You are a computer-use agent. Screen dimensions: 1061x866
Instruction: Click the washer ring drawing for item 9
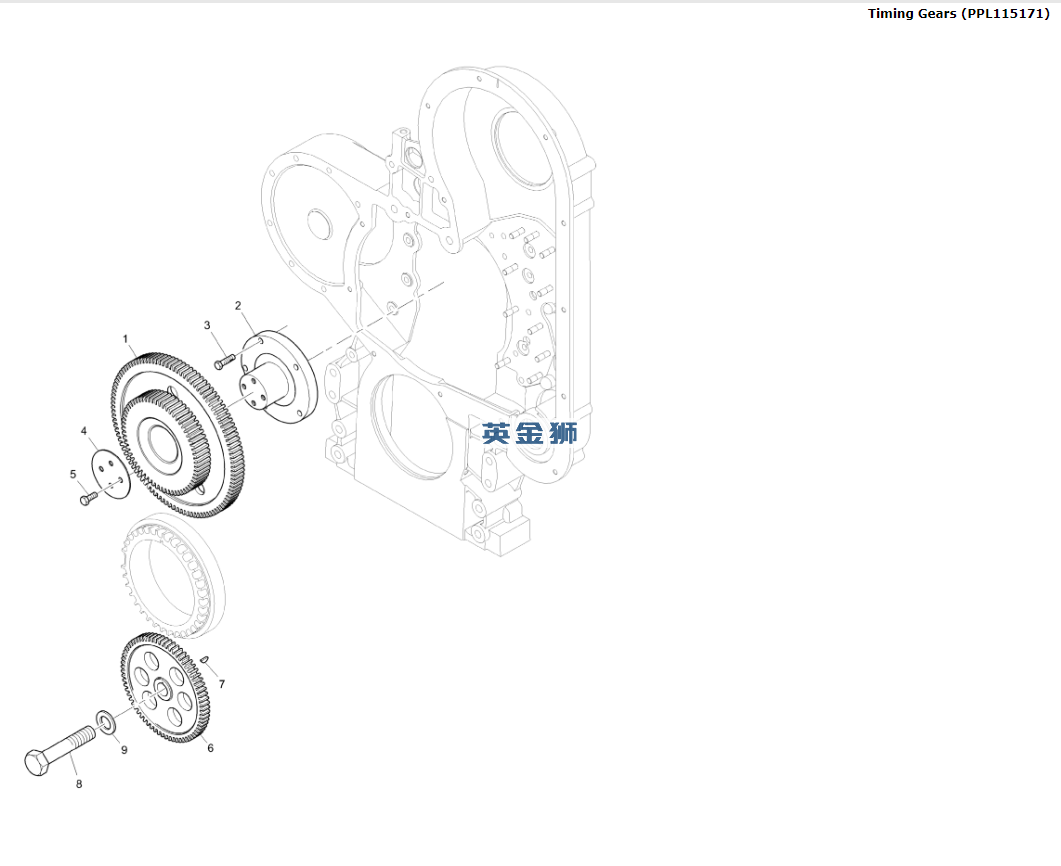pos(106,723)
